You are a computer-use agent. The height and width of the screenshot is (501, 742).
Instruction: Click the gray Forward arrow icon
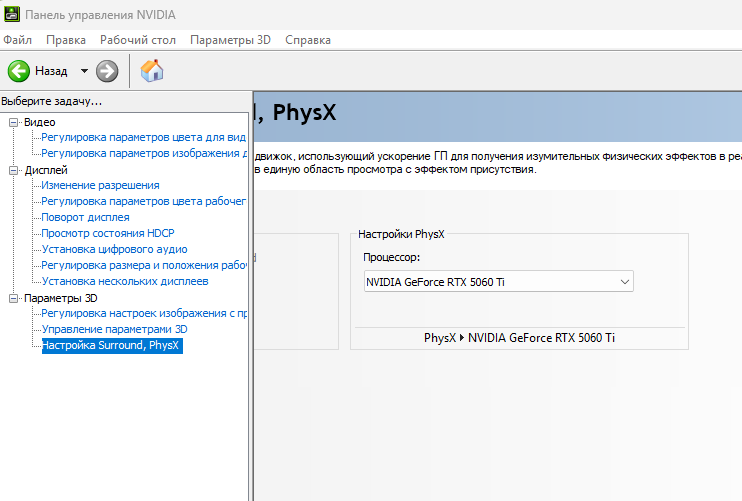[107, 71]
